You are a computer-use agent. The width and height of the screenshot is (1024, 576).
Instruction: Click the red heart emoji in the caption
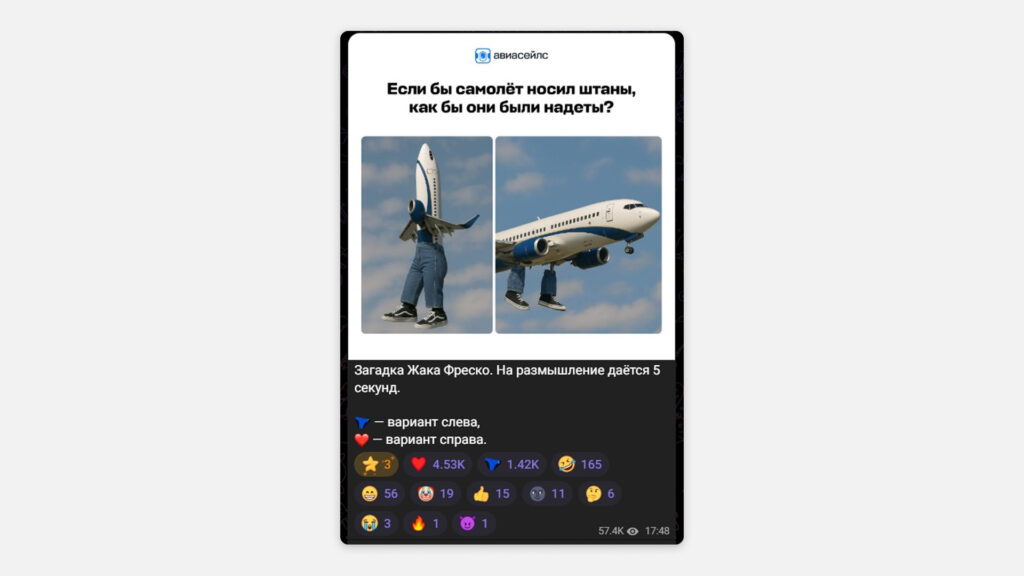[362, 440]
